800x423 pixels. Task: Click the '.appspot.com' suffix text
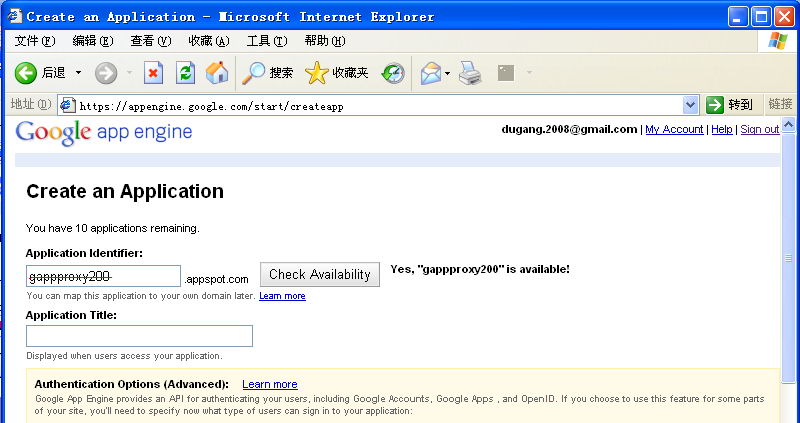pos(216,279)
